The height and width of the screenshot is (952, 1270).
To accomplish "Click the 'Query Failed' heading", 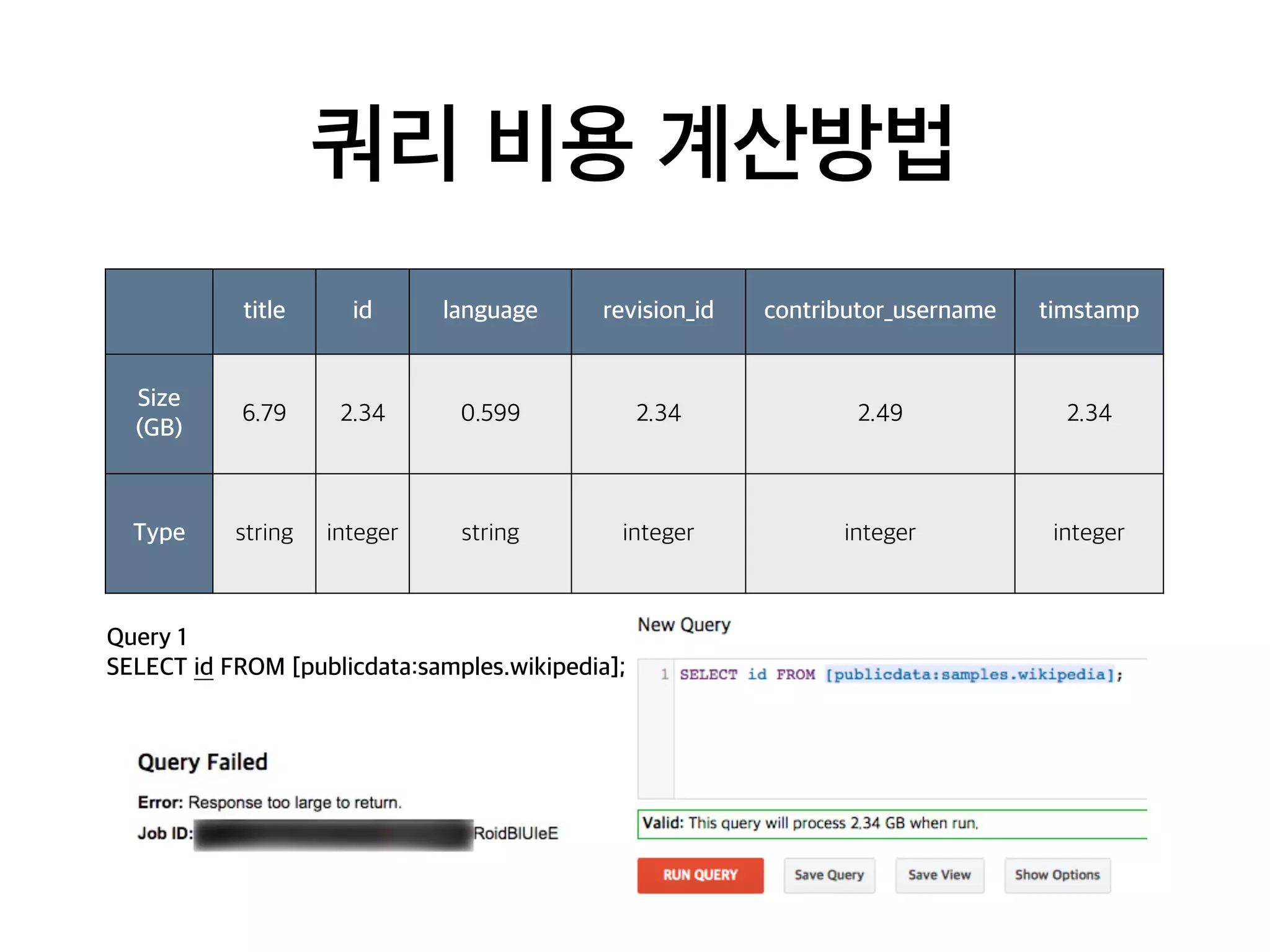I will click(203, 762).
